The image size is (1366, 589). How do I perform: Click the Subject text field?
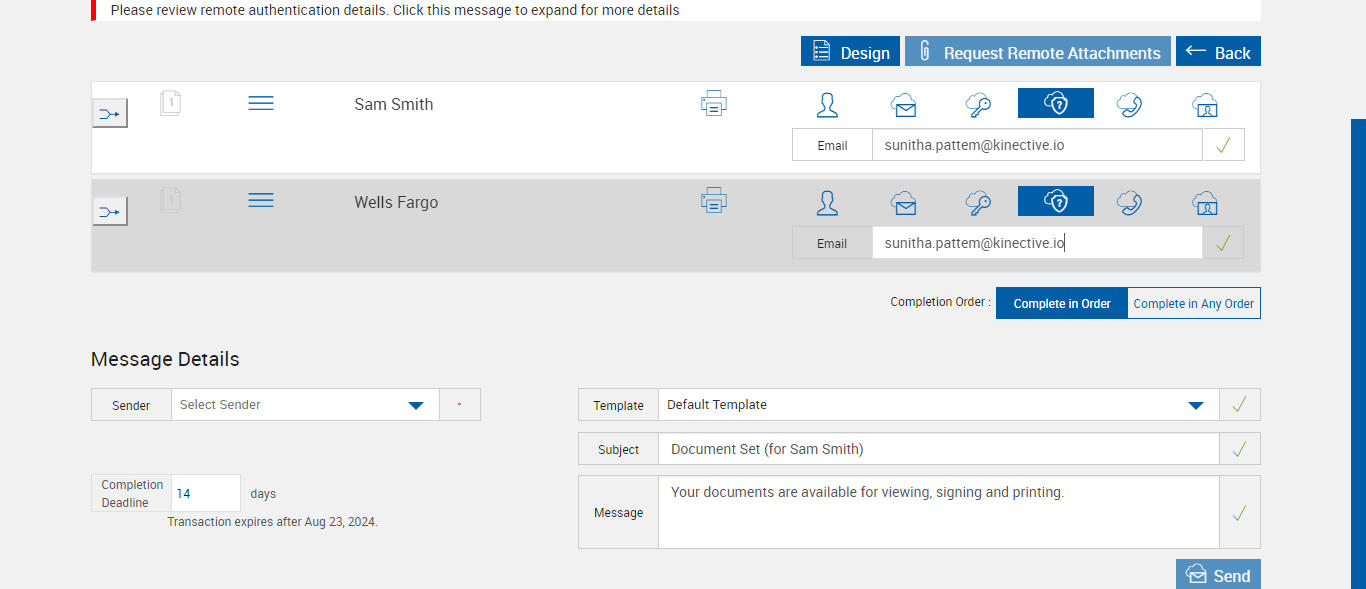point(938,449)
